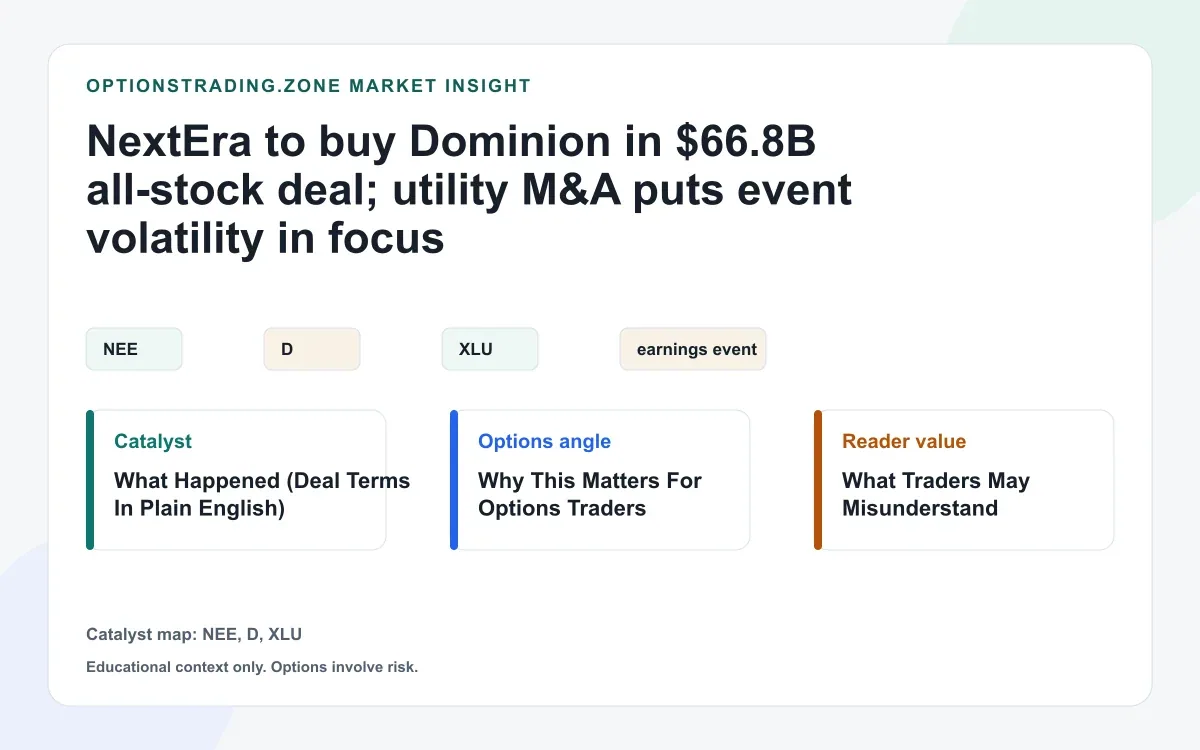Click the OPTIONSTRADING.ZONE MARKET INSIGHT header
Screen dimensions: 1200x750
pyautogui.click(x=309, y=86)
